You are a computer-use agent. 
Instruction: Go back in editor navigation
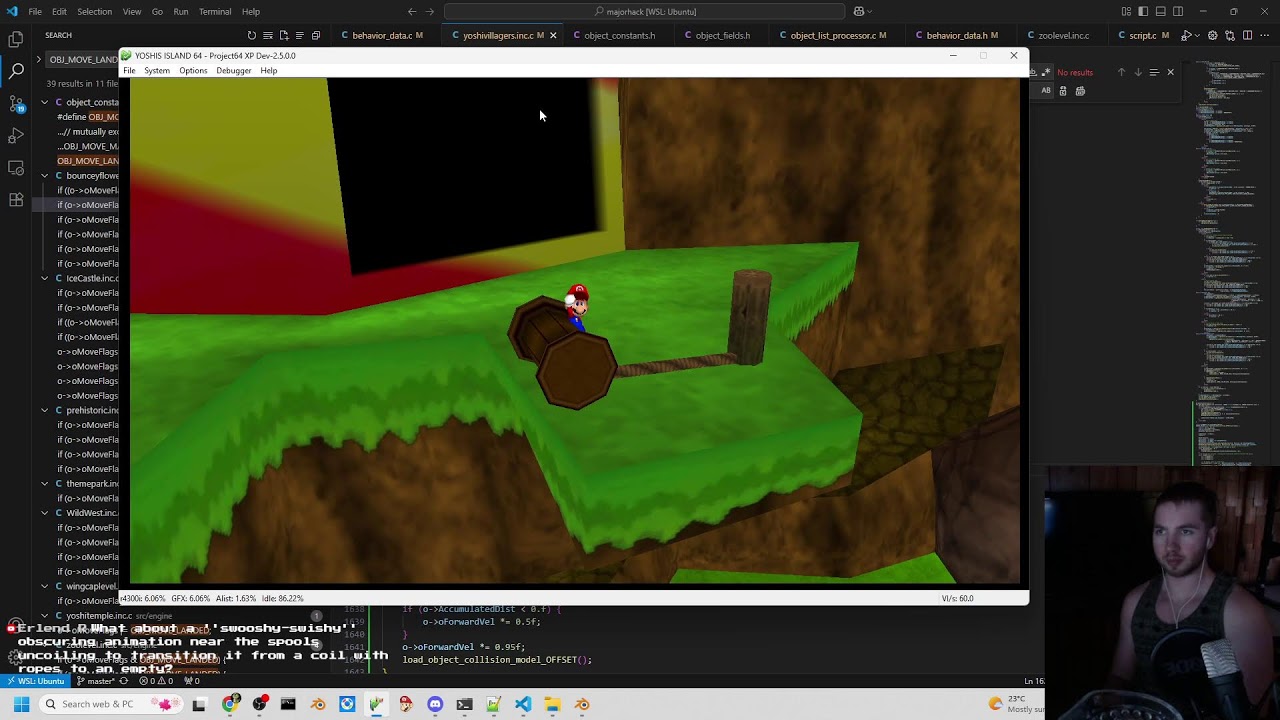412,11
